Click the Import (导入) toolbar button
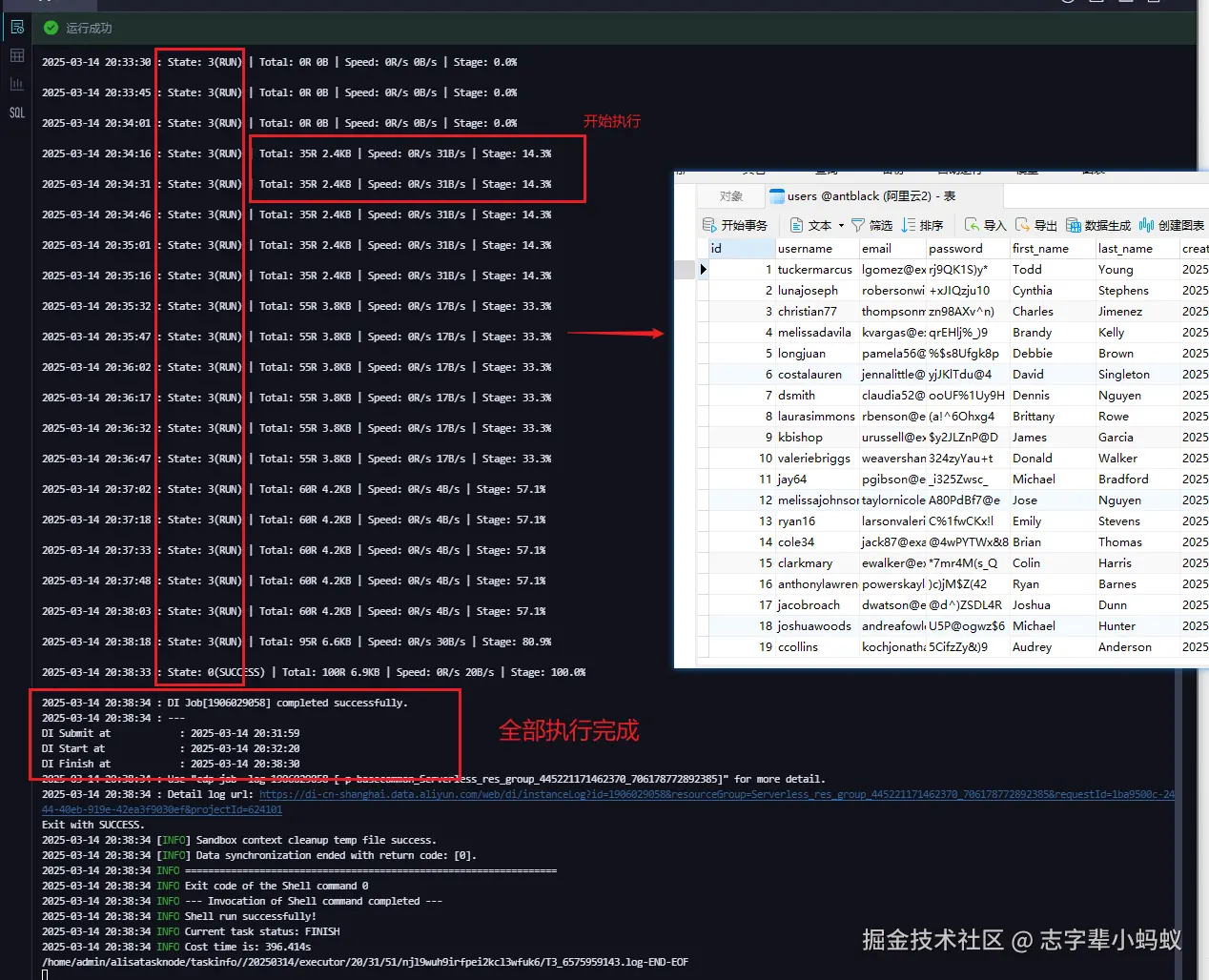Screen dimensions: 1209x980 [985, 225]
